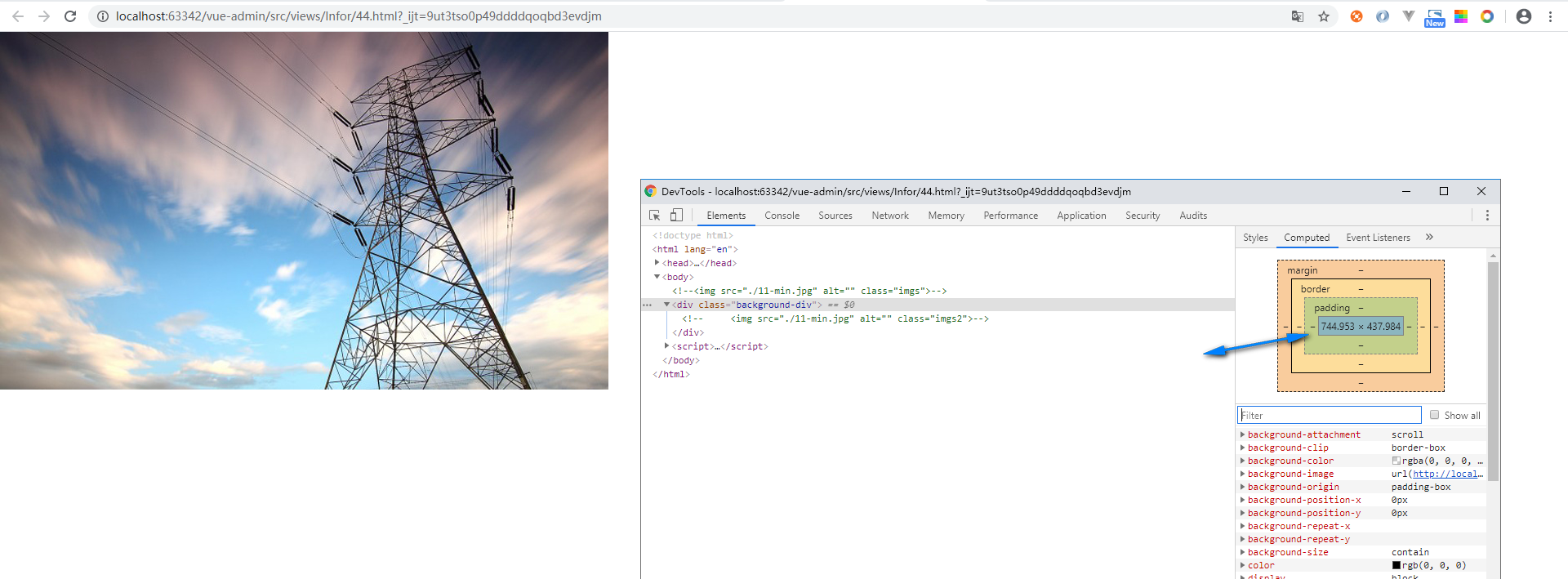Collapse the background-div element node
This screenshot has height=579, width=1568.
coord(666,305)
